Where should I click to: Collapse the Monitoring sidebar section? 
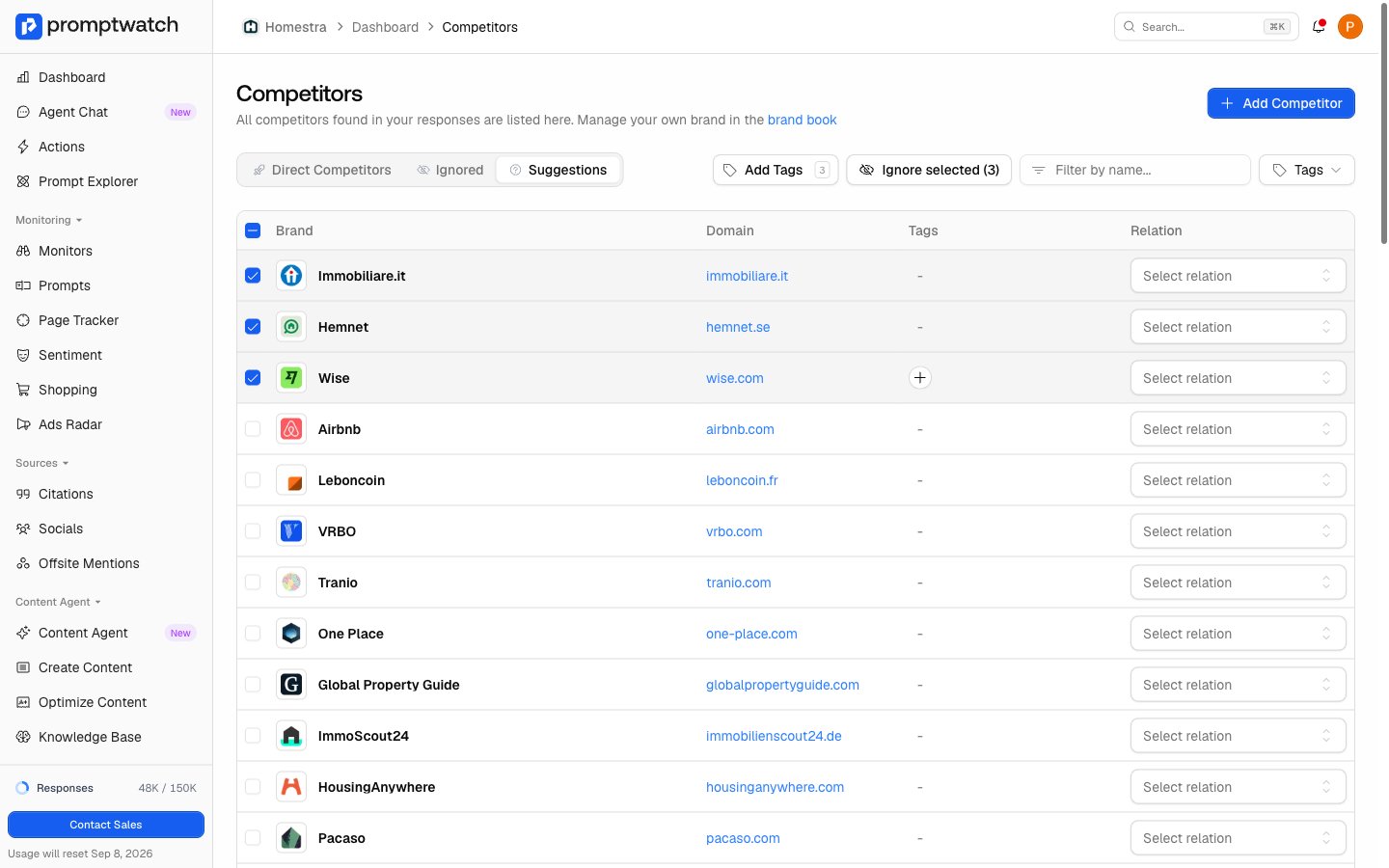coord(49,220)
